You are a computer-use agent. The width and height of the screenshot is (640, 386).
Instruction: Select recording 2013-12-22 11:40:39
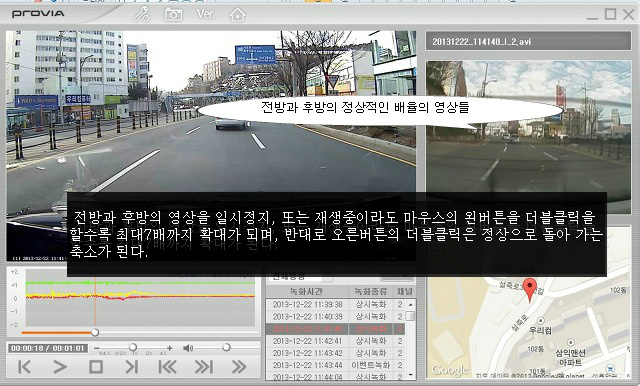click(x=337, y=317)
